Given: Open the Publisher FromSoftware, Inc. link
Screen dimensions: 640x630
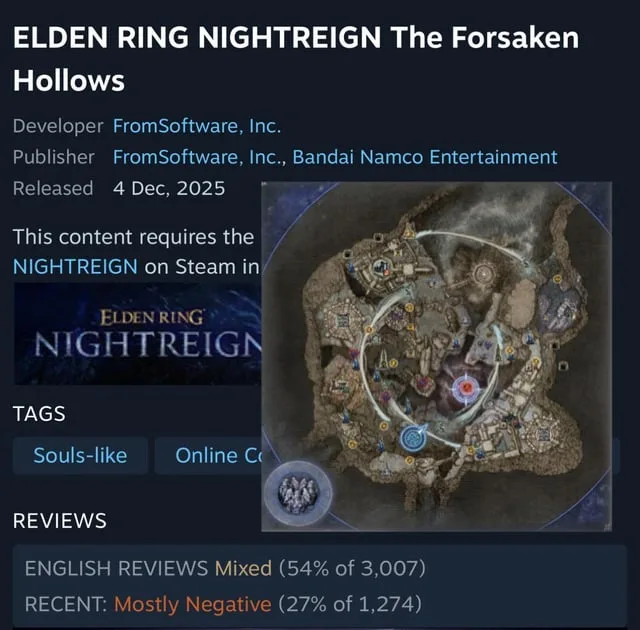Looking at the screenshot, I should click(199, 157).
